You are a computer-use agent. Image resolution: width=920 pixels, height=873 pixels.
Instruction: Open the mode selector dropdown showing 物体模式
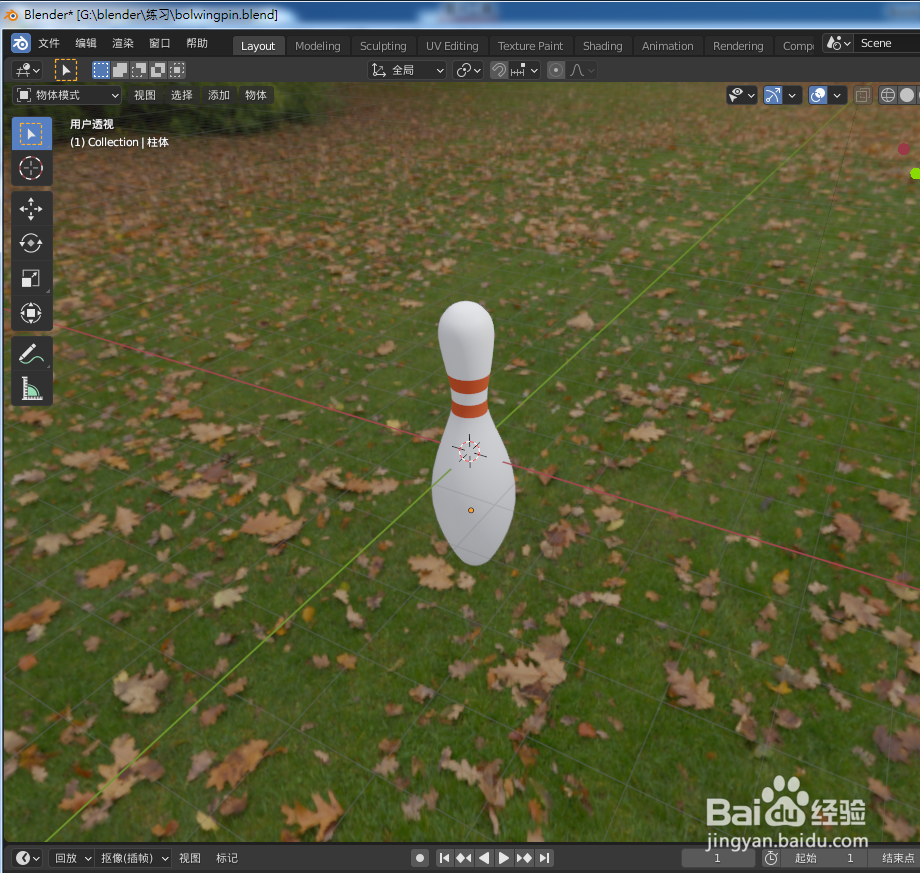click(x=66, y=94)
